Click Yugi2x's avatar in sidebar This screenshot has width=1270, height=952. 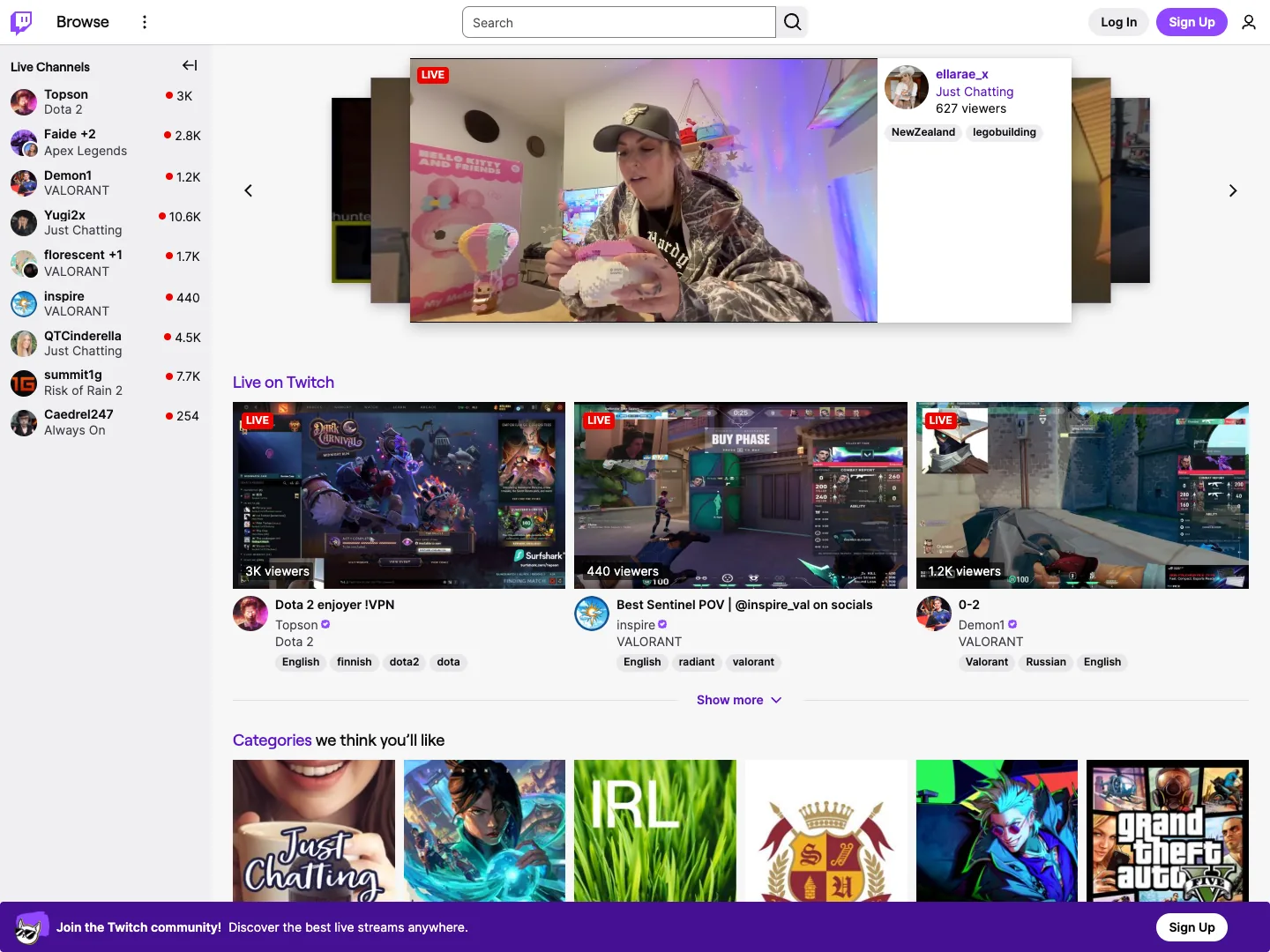pos(24,222)
